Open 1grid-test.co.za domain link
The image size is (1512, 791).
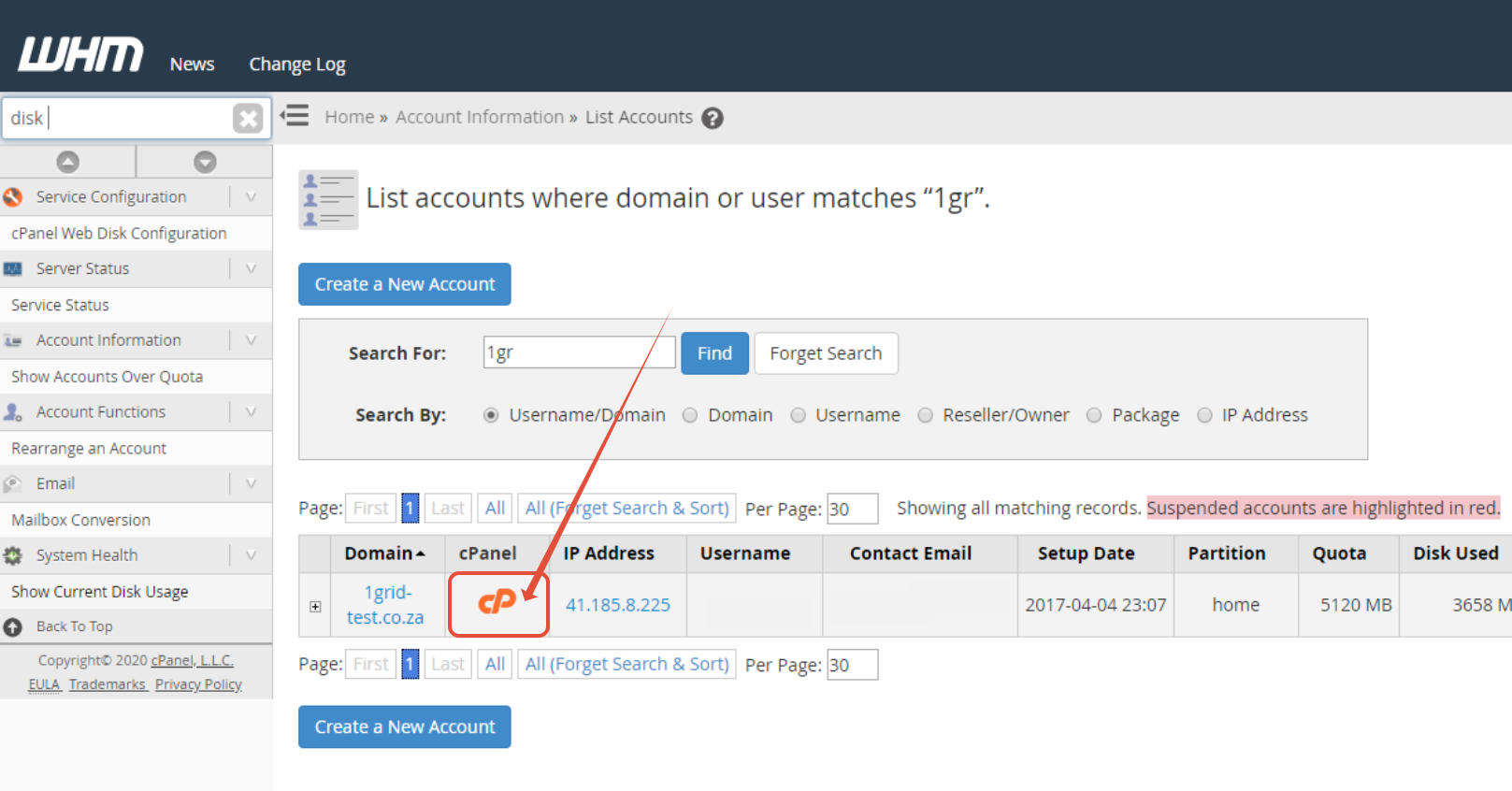(385, 605)
